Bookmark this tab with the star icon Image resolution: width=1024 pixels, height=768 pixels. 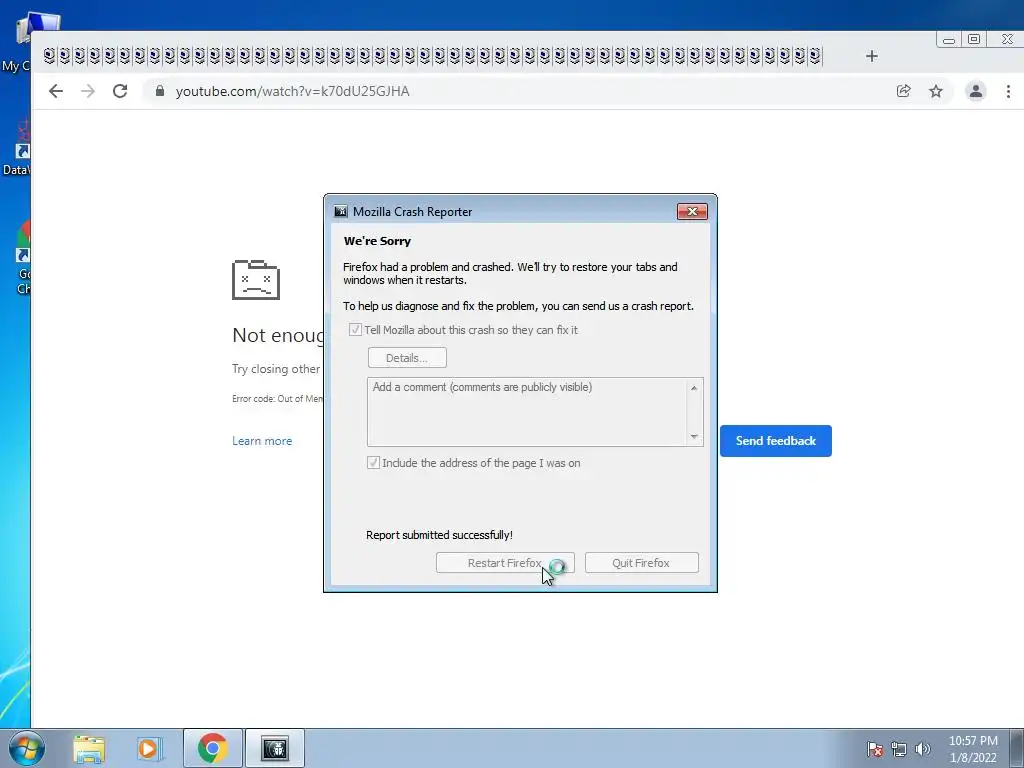(x=936, y=91)
